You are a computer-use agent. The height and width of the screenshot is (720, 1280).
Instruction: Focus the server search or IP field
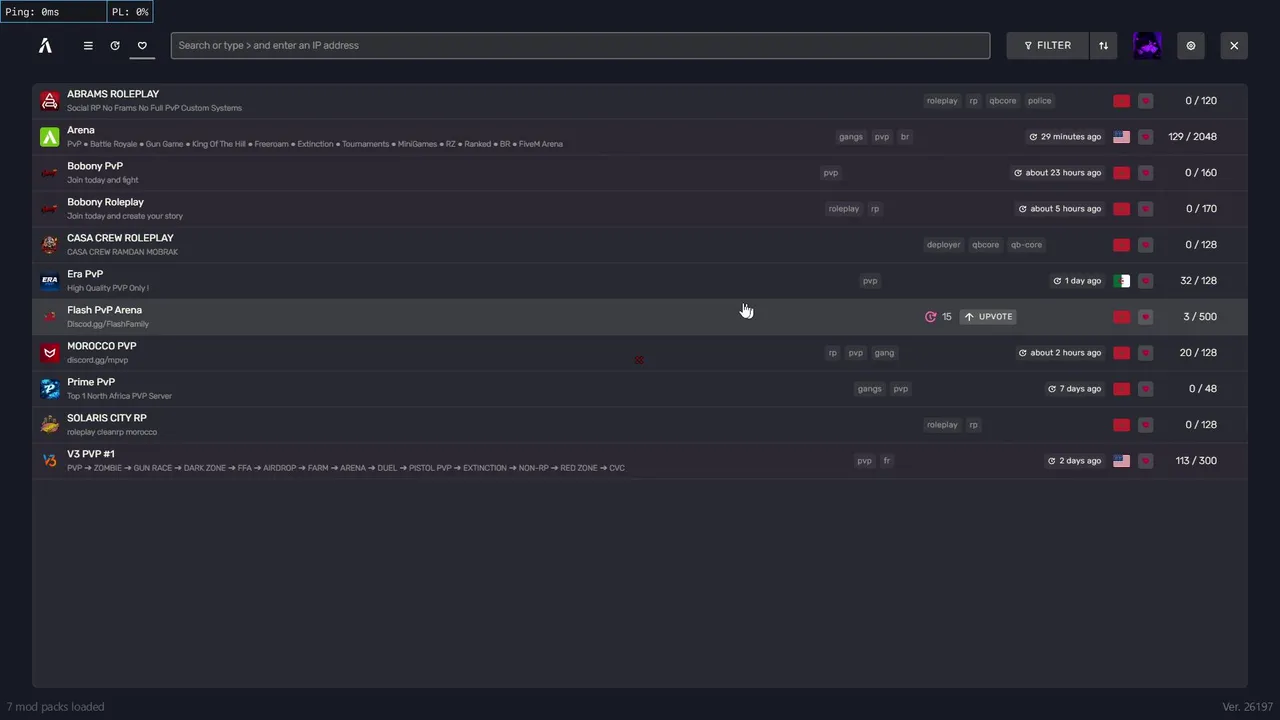point(580,45)
